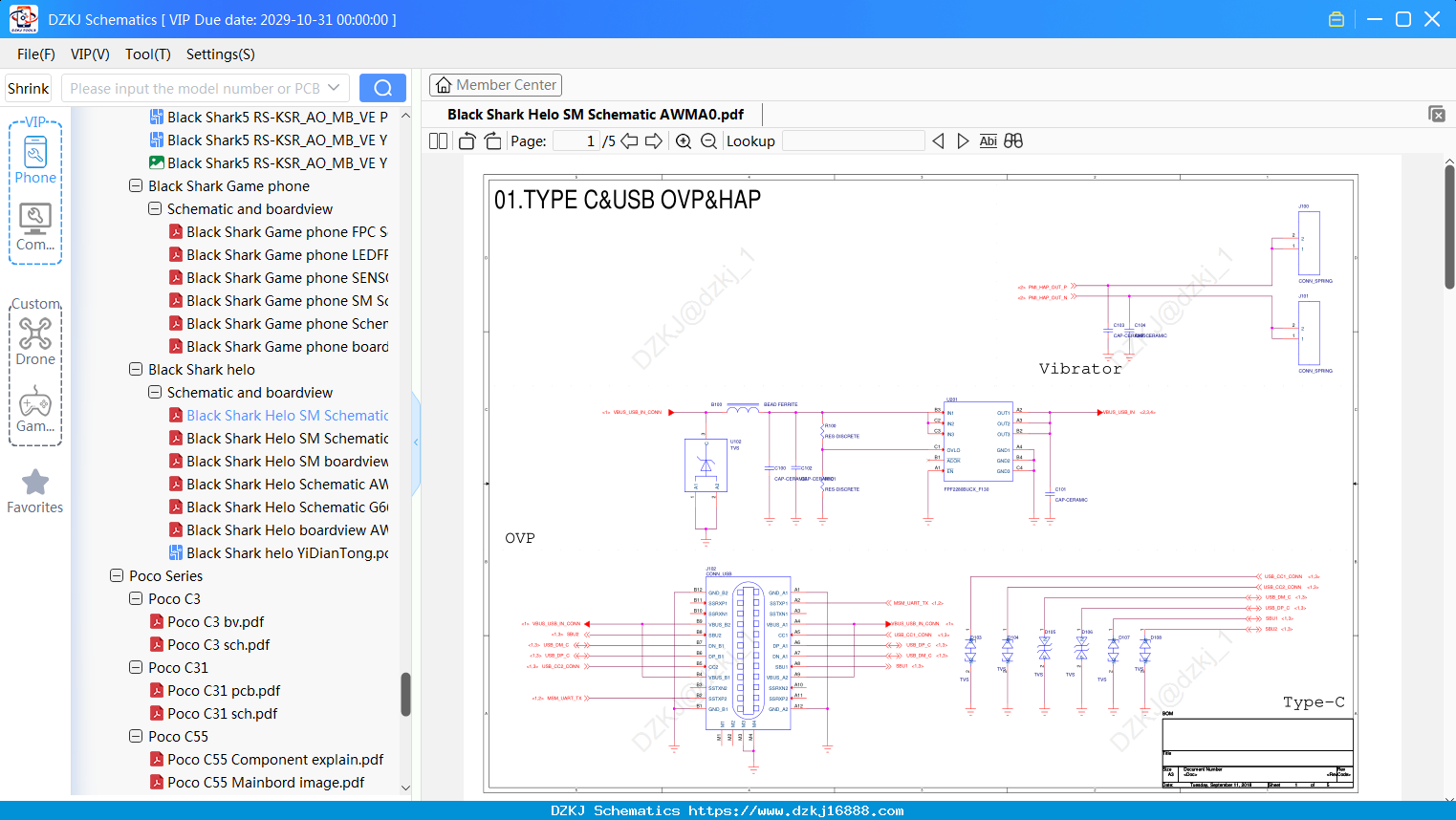The width and height of the screenshot is (1456, 820).
Task: Open the VIP(V) menu
Action: tap(90, 54)
